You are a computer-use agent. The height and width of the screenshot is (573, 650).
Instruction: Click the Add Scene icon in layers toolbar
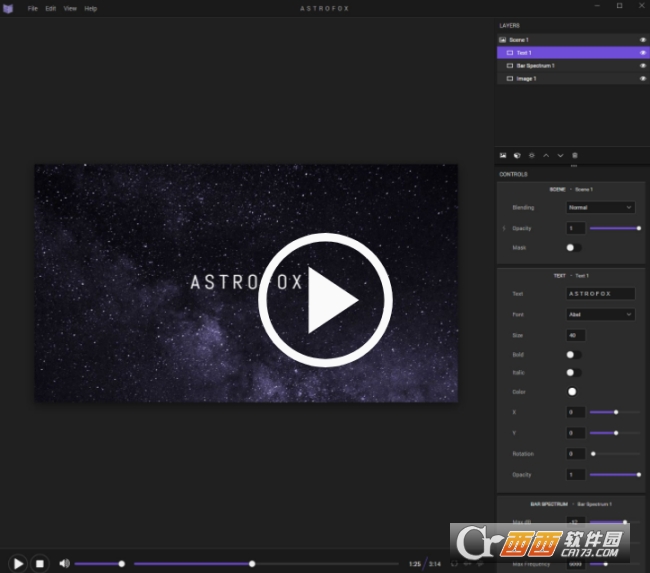(503, 155)
